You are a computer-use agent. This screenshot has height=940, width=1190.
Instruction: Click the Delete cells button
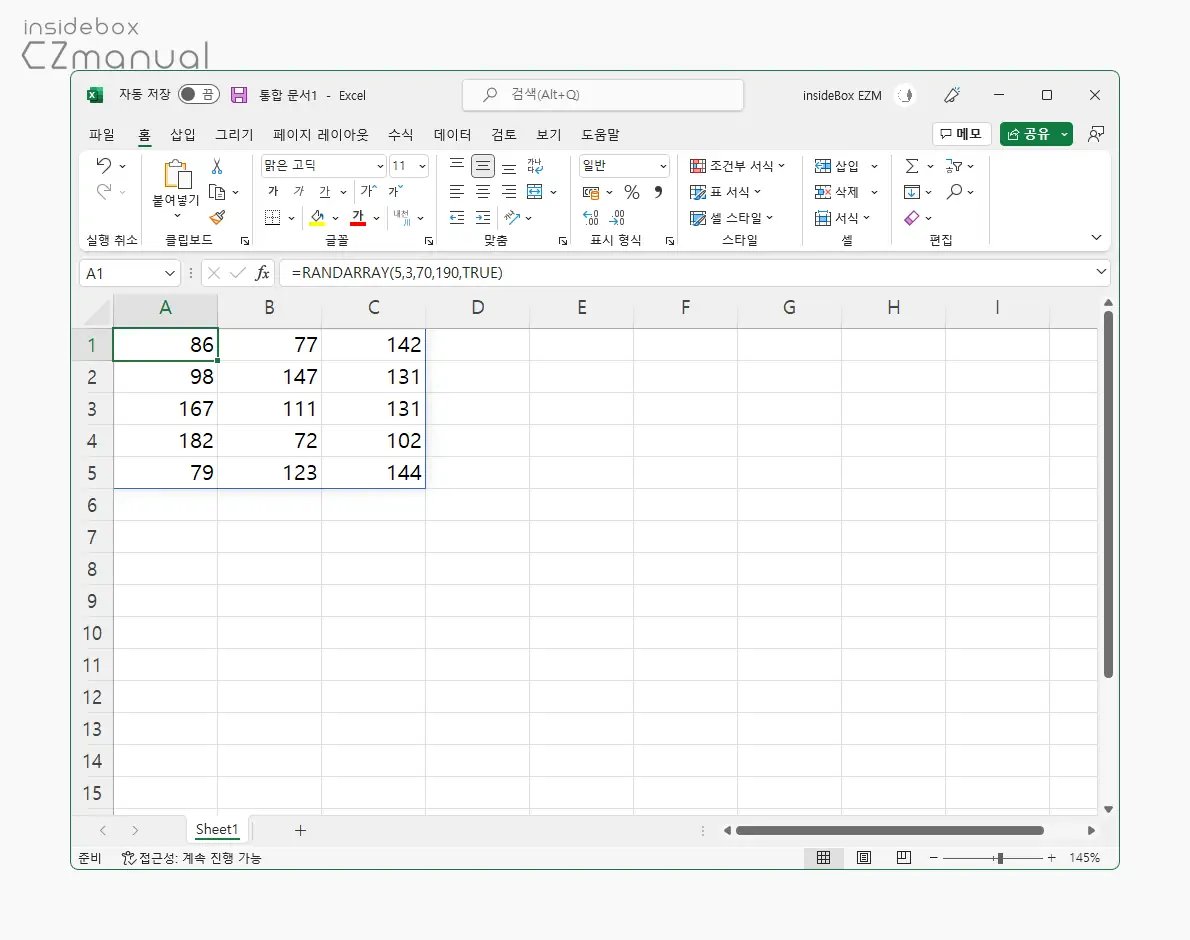pos(836,192)
